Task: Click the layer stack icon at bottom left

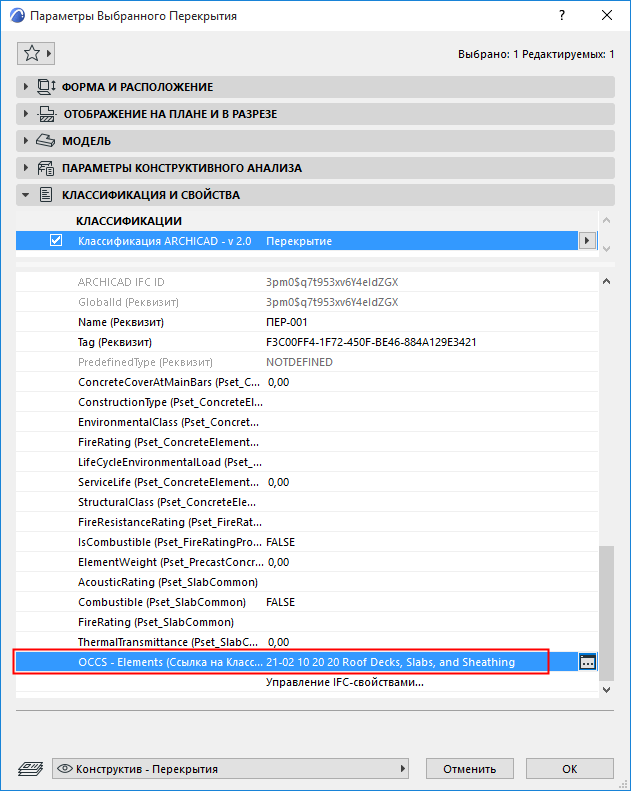Action: 30,769
